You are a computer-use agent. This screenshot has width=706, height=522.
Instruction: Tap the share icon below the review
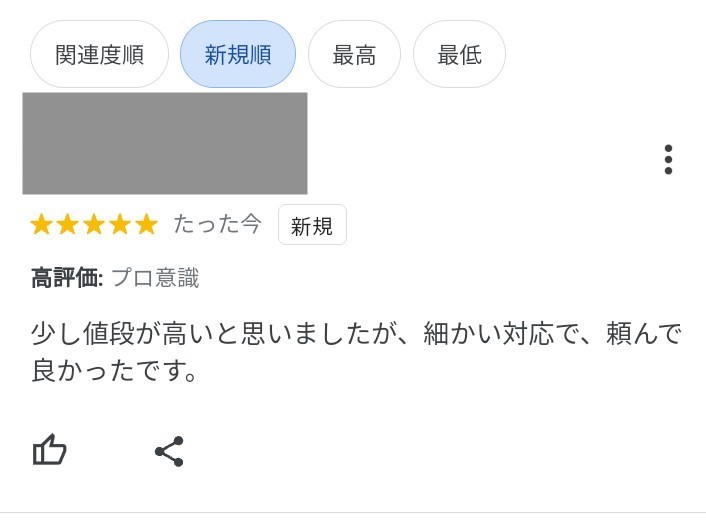pos(169,451)
